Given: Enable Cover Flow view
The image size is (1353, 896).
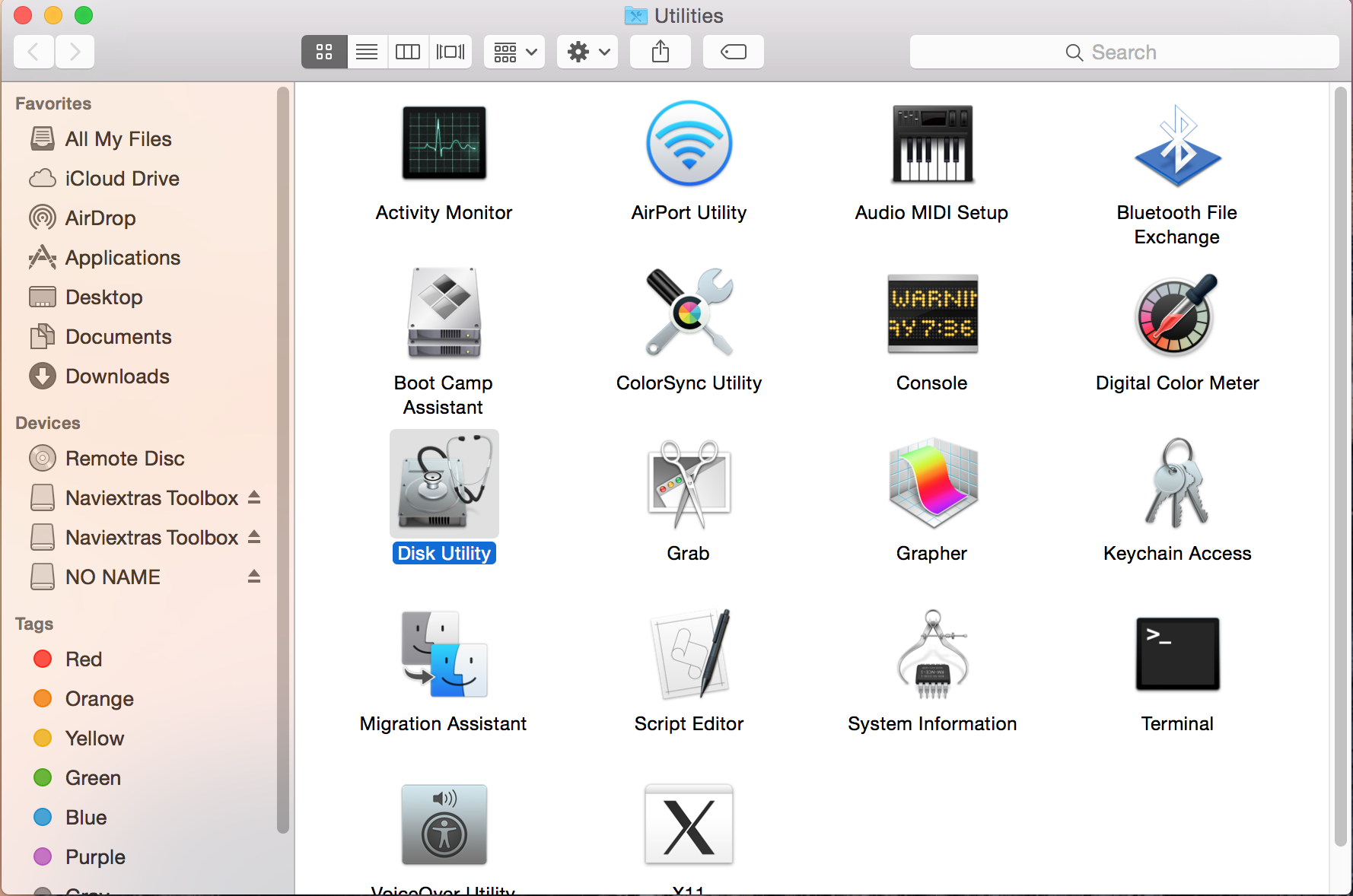Looking at the screenshot, I should tap(450, 52).
